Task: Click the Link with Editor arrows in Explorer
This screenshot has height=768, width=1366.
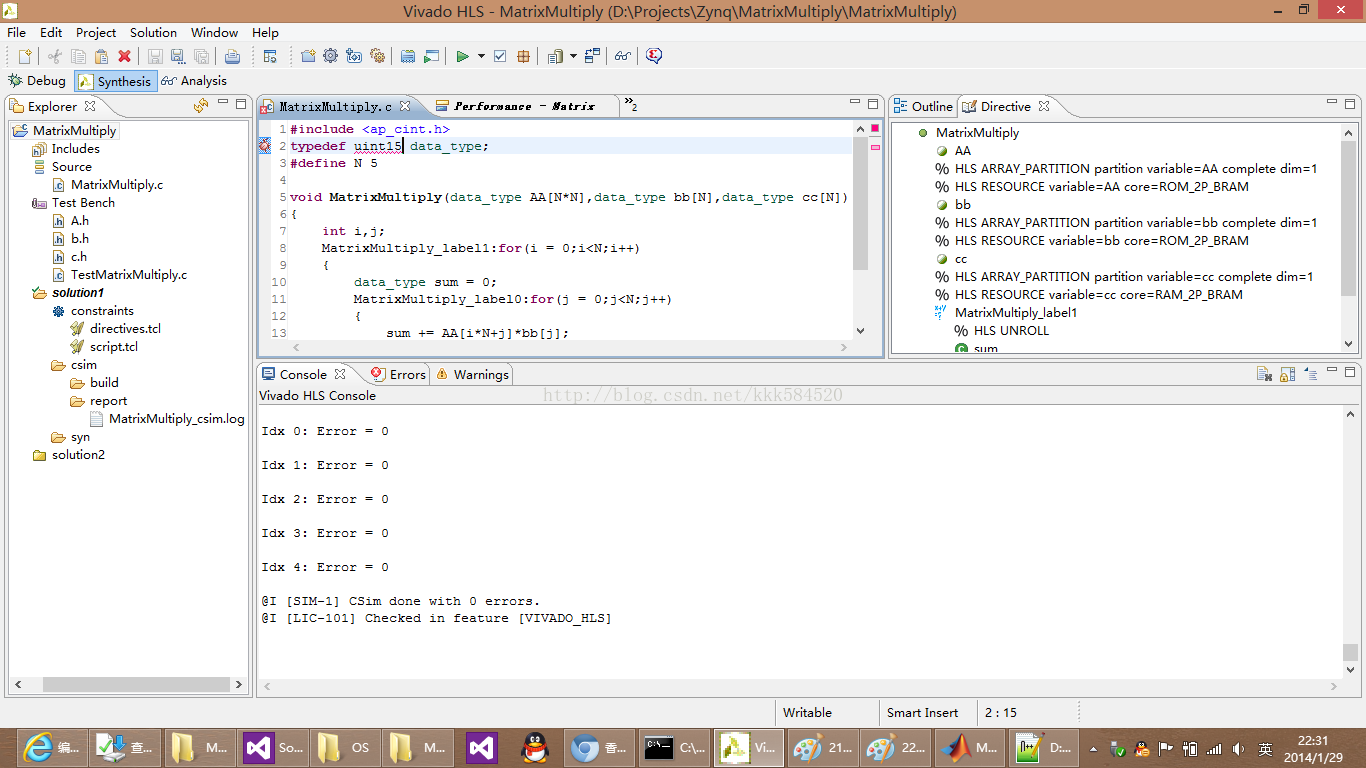Action: pyautogui.click(x=200, y=105)
